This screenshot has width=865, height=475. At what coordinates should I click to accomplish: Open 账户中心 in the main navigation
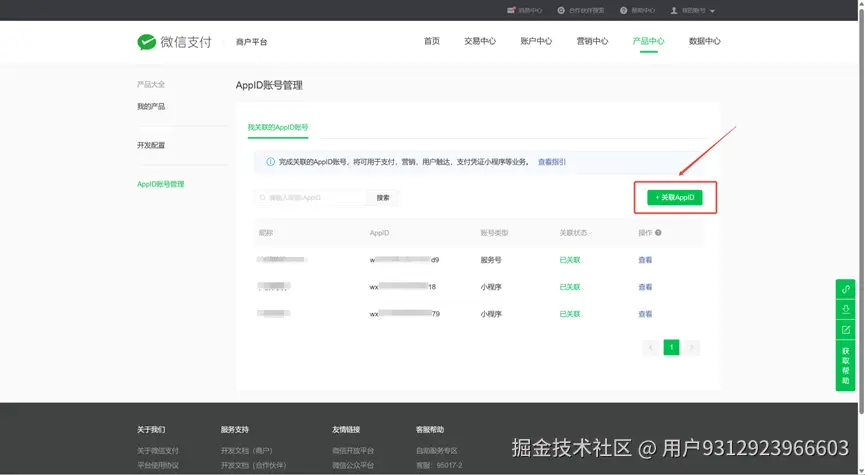[x=536, y=41]
